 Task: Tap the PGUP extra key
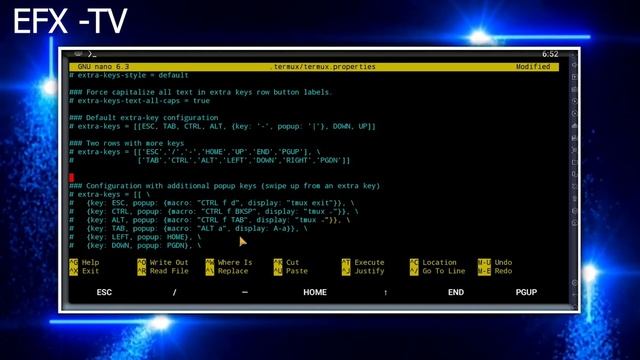tap(526, 292)
